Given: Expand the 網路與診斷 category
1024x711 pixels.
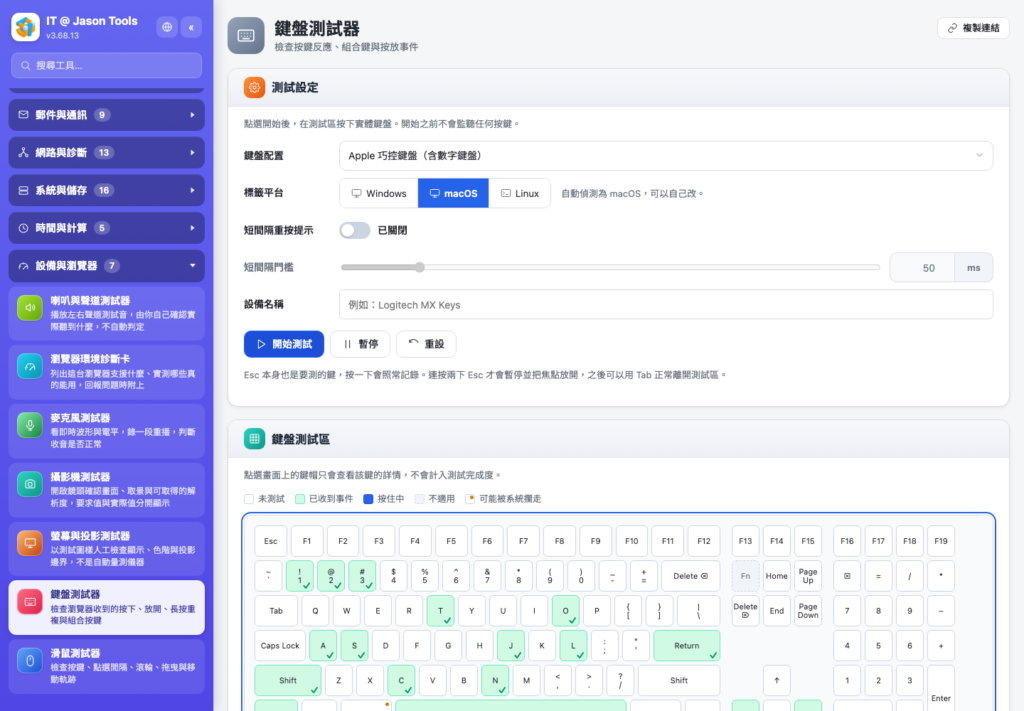Looking at the screenshot, I should [106, 153].
